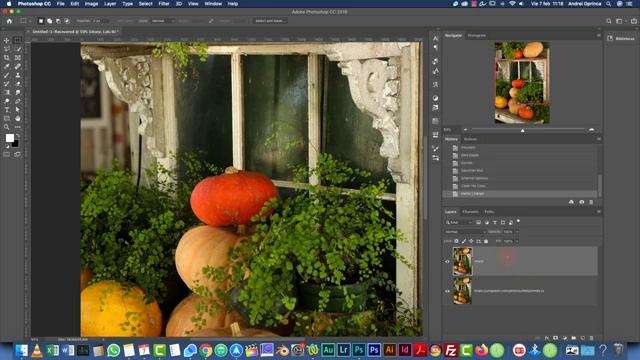Open the workspace switcher in options bar
Screen dimensions: 640x360
point(621,21)
